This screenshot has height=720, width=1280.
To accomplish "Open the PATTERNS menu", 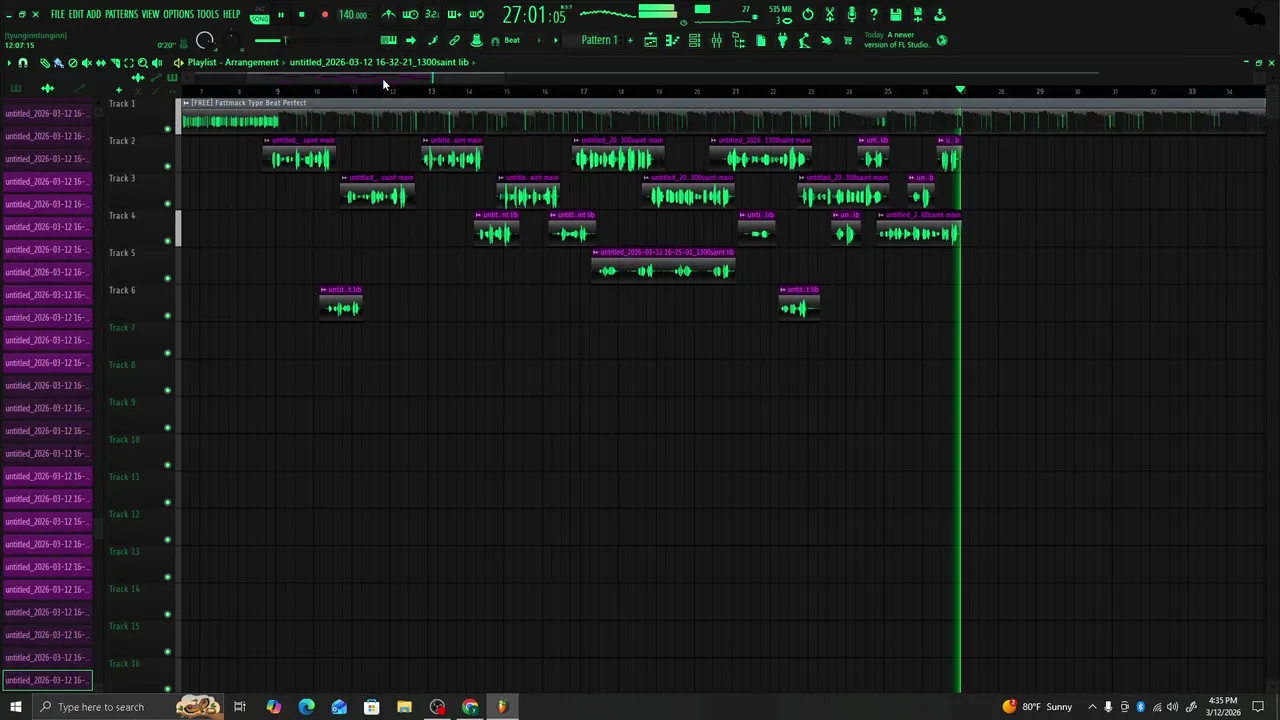I will (x=121, y=15).
